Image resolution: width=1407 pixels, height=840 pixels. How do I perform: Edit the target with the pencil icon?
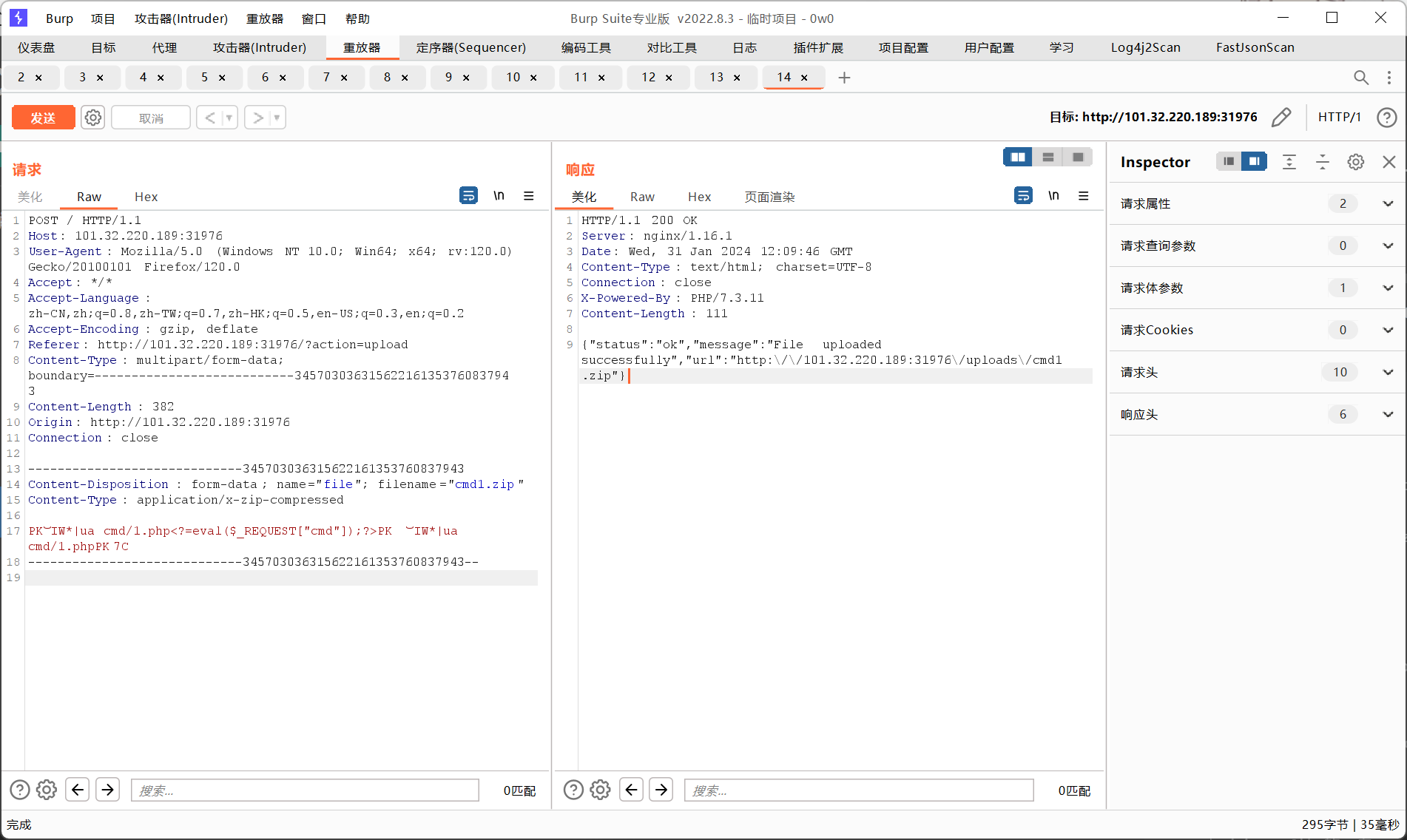tap(1281, 117)
